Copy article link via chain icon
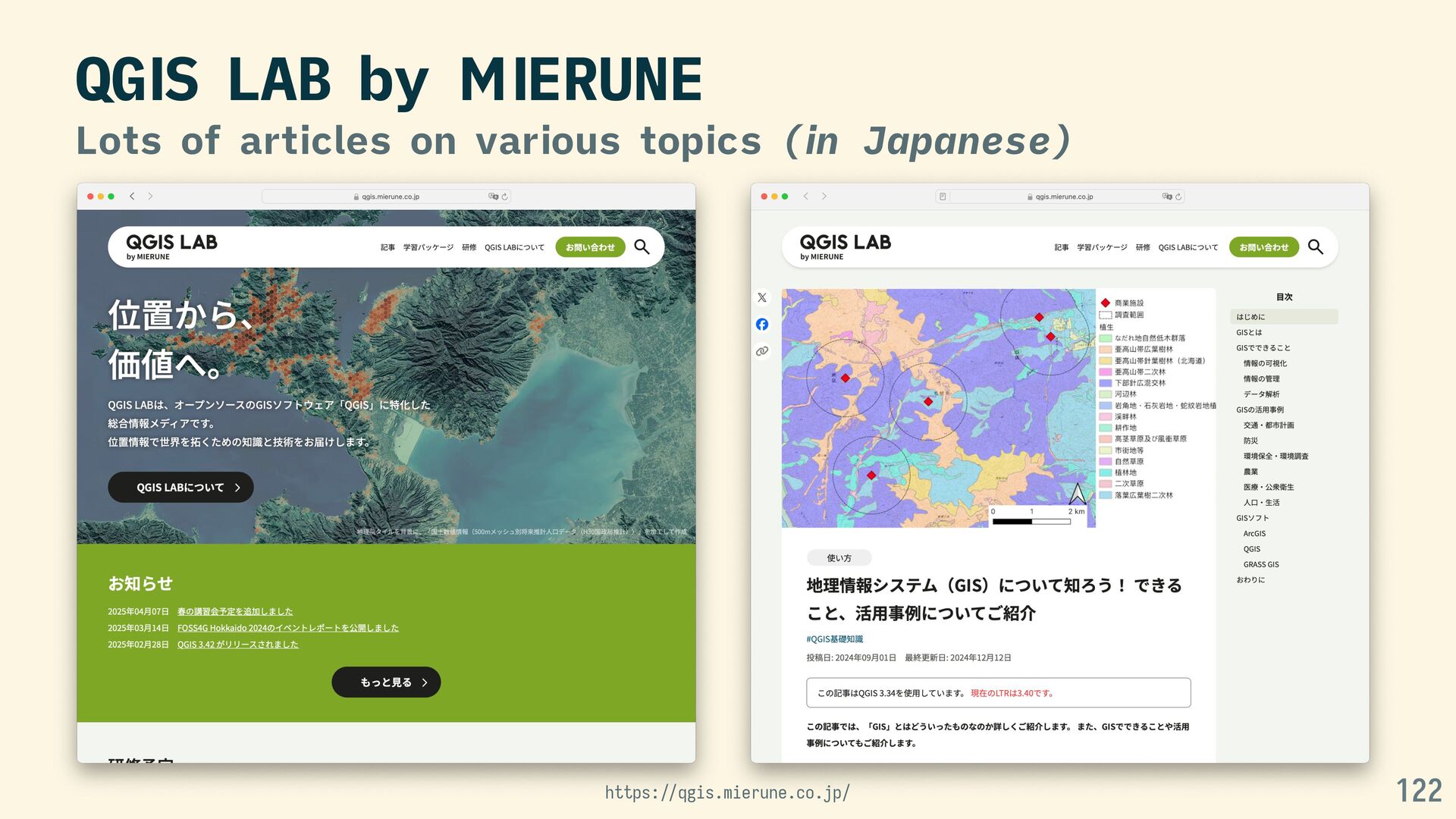 [x=762, y=351]
